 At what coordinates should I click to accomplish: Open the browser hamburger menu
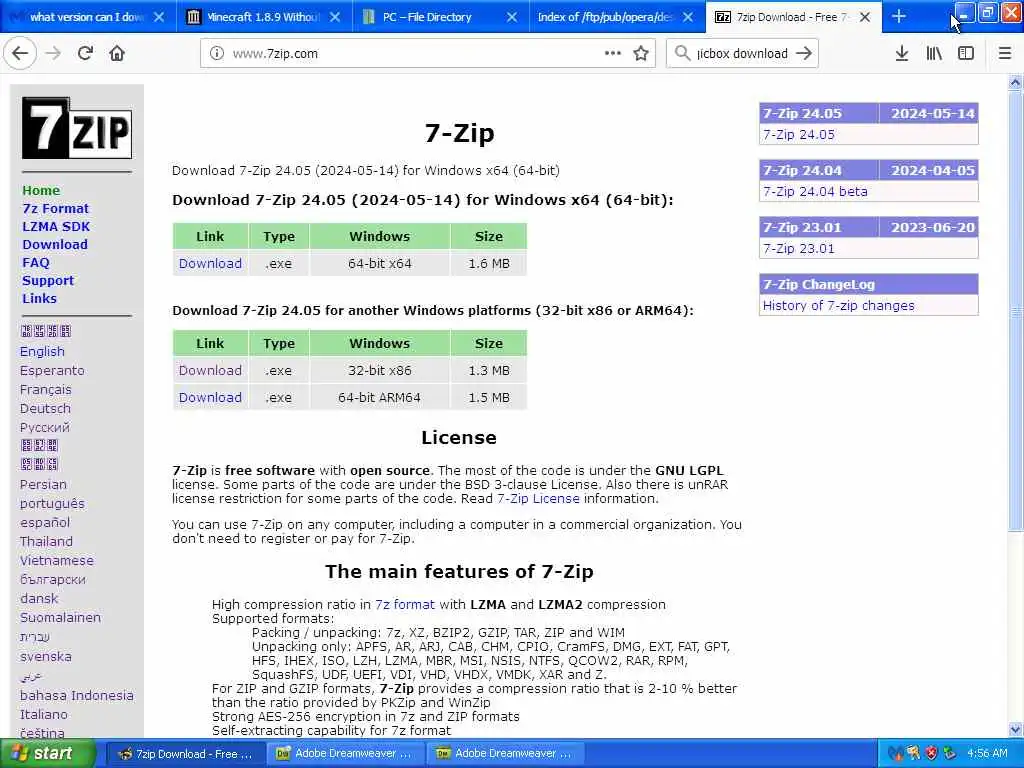click(x=1005, y=54)
